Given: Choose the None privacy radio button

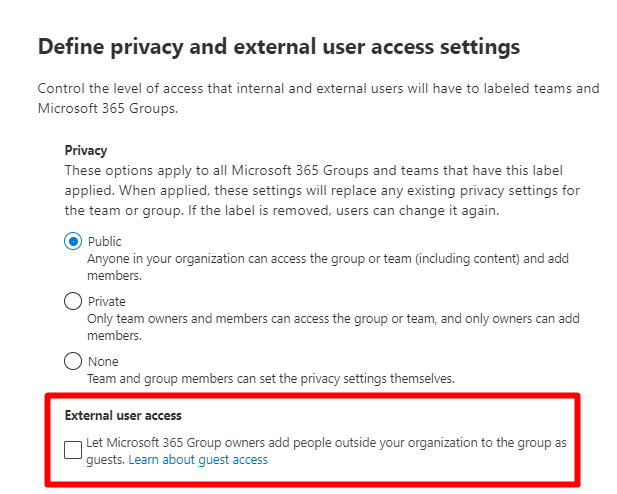Looking at the screenshot, I should (73, 361).
